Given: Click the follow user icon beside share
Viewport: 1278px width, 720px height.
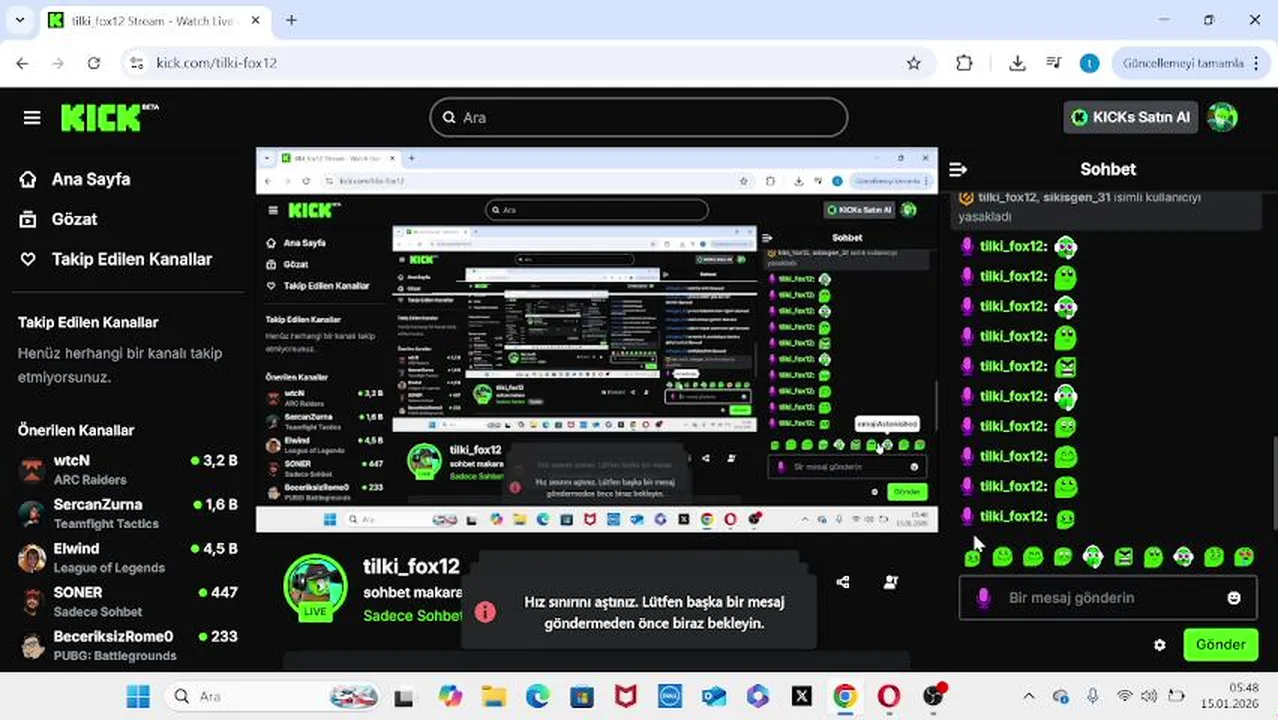Looking at the screenshot, I should (x=890, y=582).
